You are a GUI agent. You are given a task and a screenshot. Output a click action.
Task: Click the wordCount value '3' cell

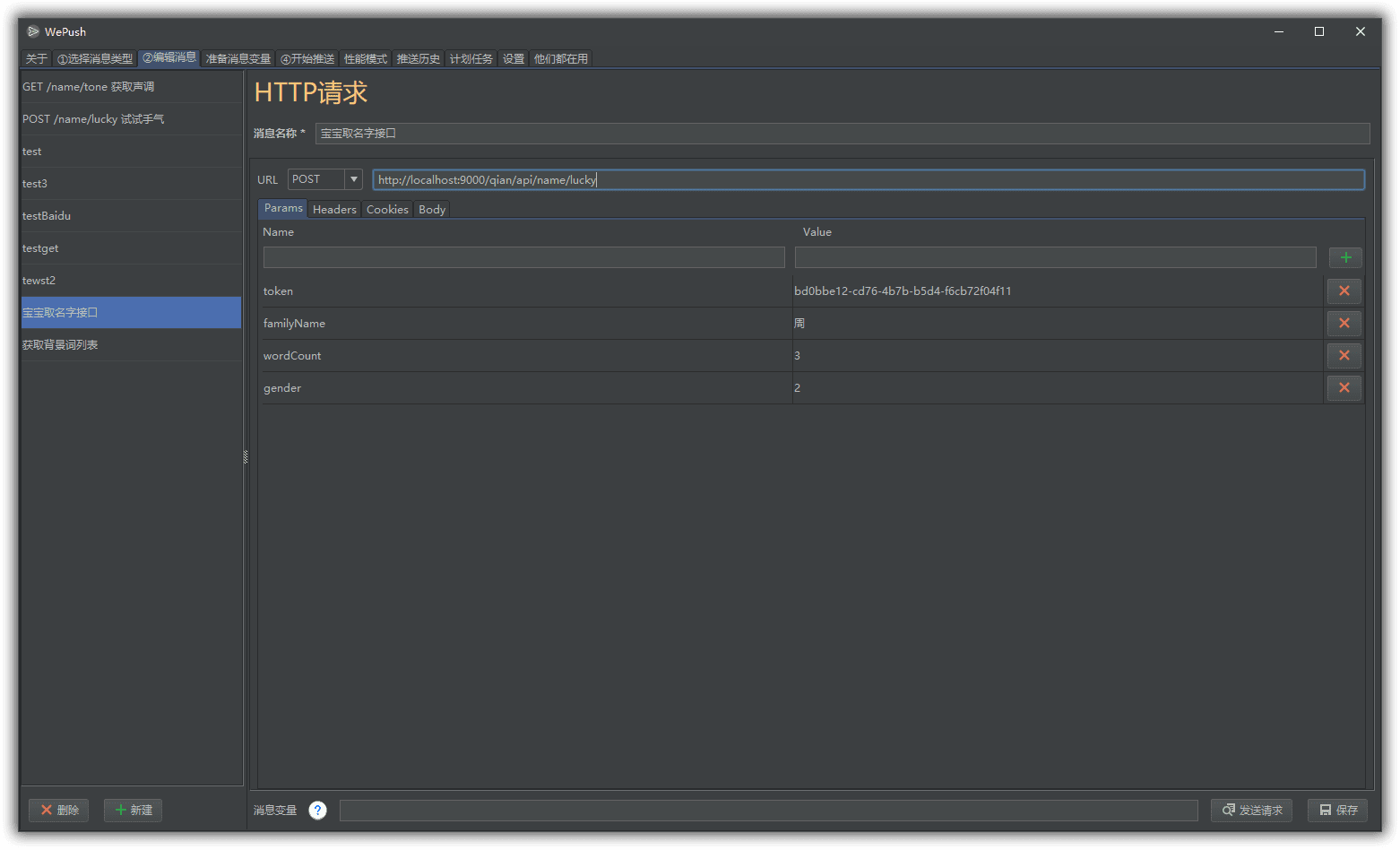tap(1058, 356)
